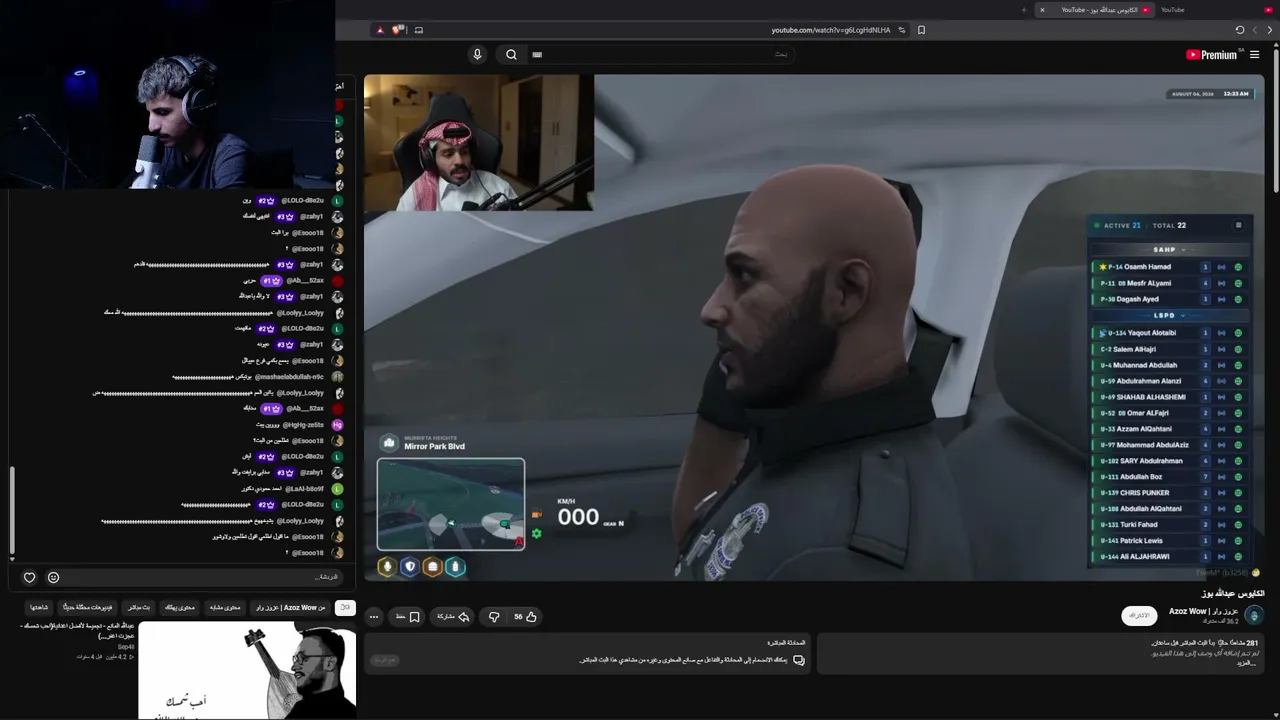Click the YouTube search magnifier icon
This screenshot has height=720, width=1280.
click(x=511, y=55)
